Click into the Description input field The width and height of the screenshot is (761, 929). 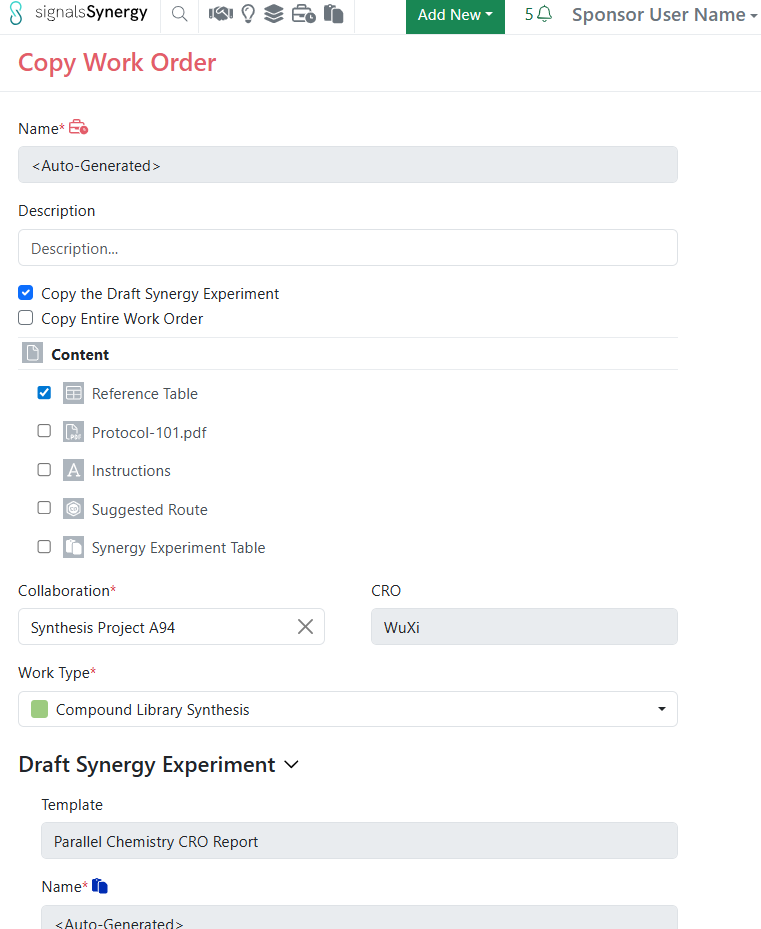[347, 248]
